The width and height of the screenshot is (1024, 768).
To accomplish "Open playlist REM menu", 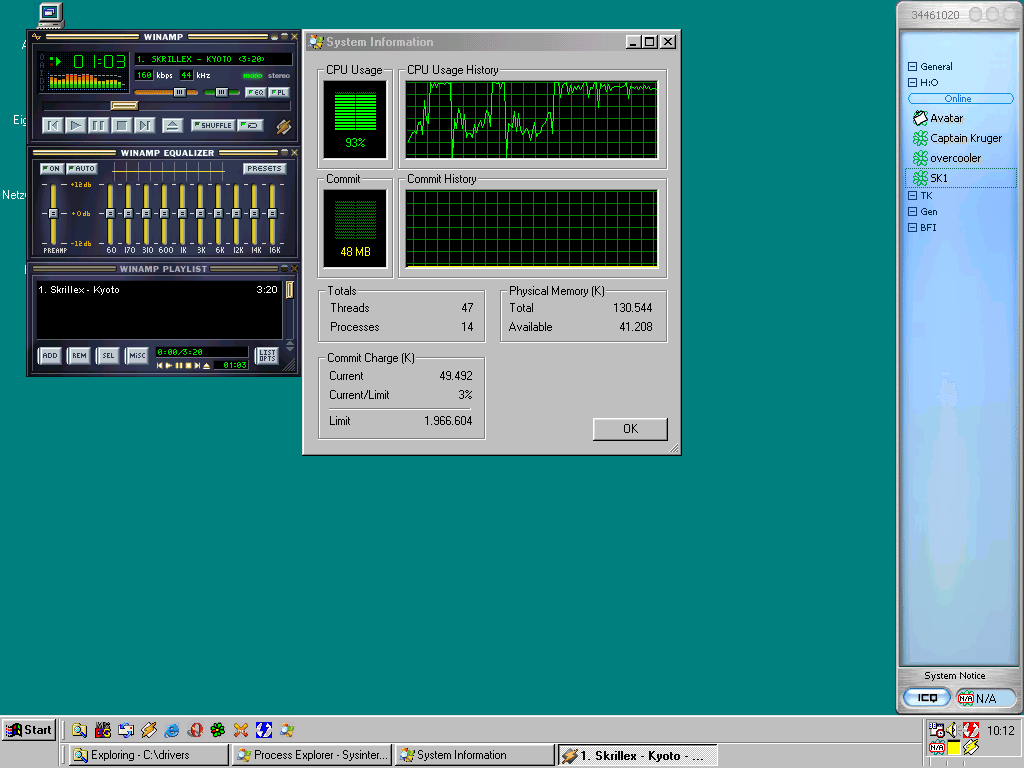I will [x=79, y=355].
